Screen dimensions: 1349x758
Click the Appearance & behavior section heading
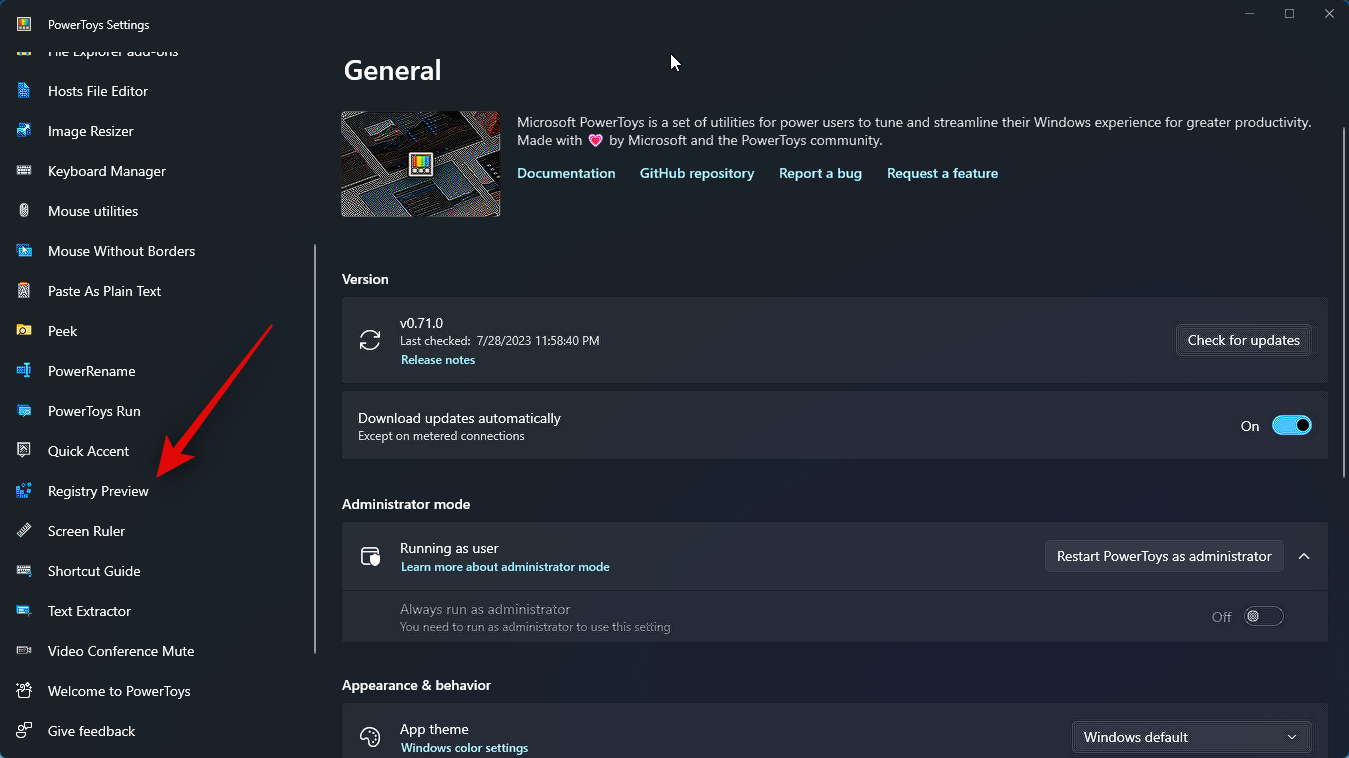[x=416, y=685]
